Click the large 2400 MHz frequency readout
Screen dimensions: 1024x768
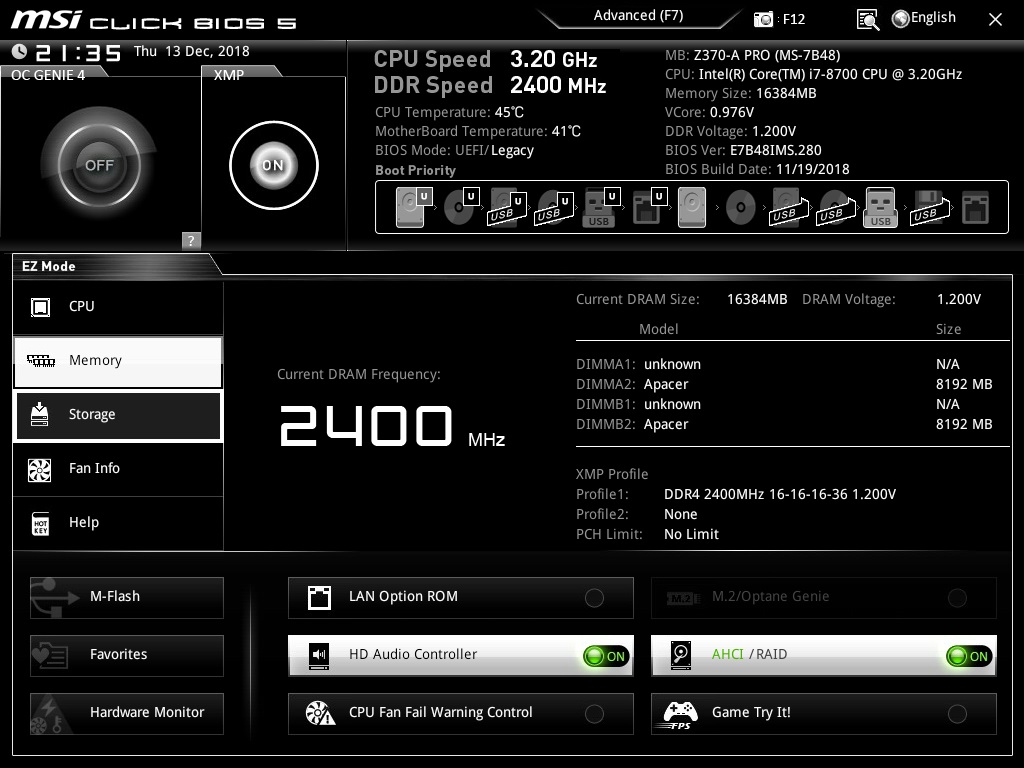tap(392, 426)
